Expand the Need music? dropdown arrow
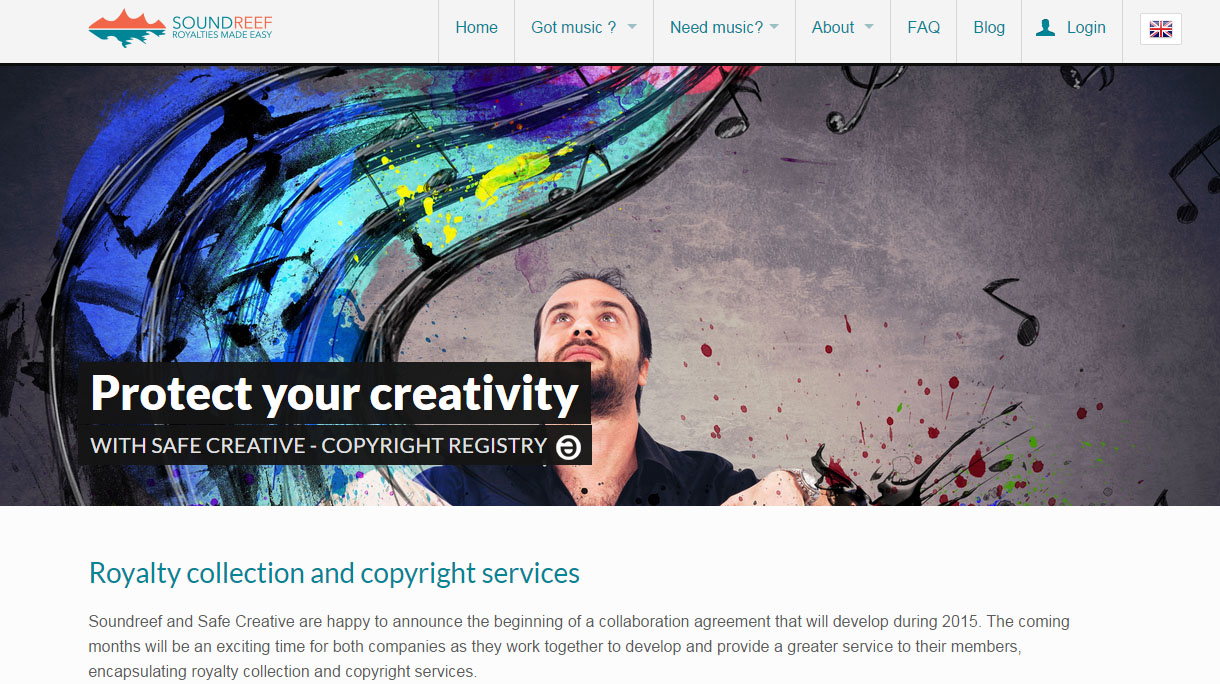Image resolution: width=1220 pixels, height=684 pixels. point(774,27)
